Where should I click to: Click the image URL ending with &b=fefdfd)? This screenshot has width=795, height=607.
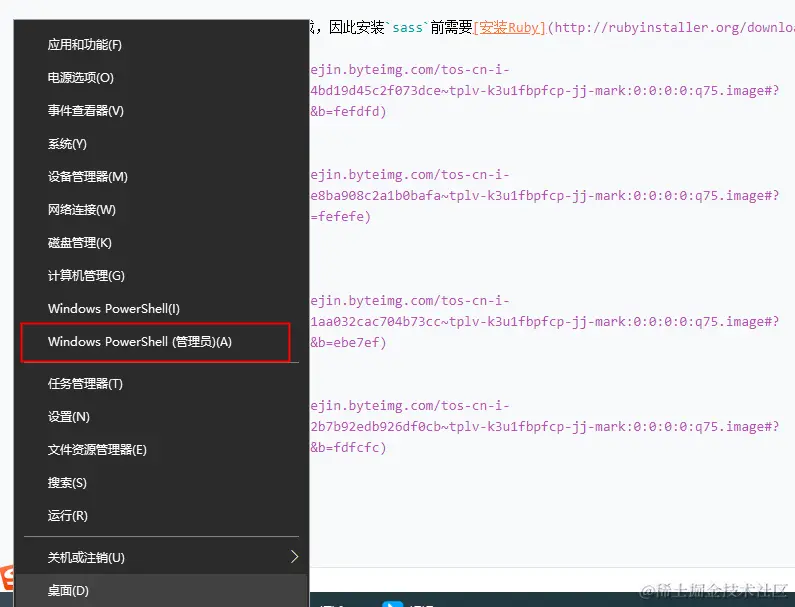tap(348, 112)
